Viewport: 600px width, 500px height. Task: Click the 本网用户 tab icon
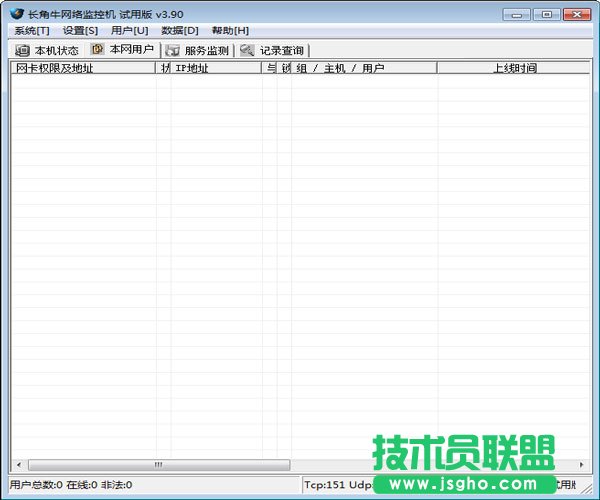click(98, 49)
